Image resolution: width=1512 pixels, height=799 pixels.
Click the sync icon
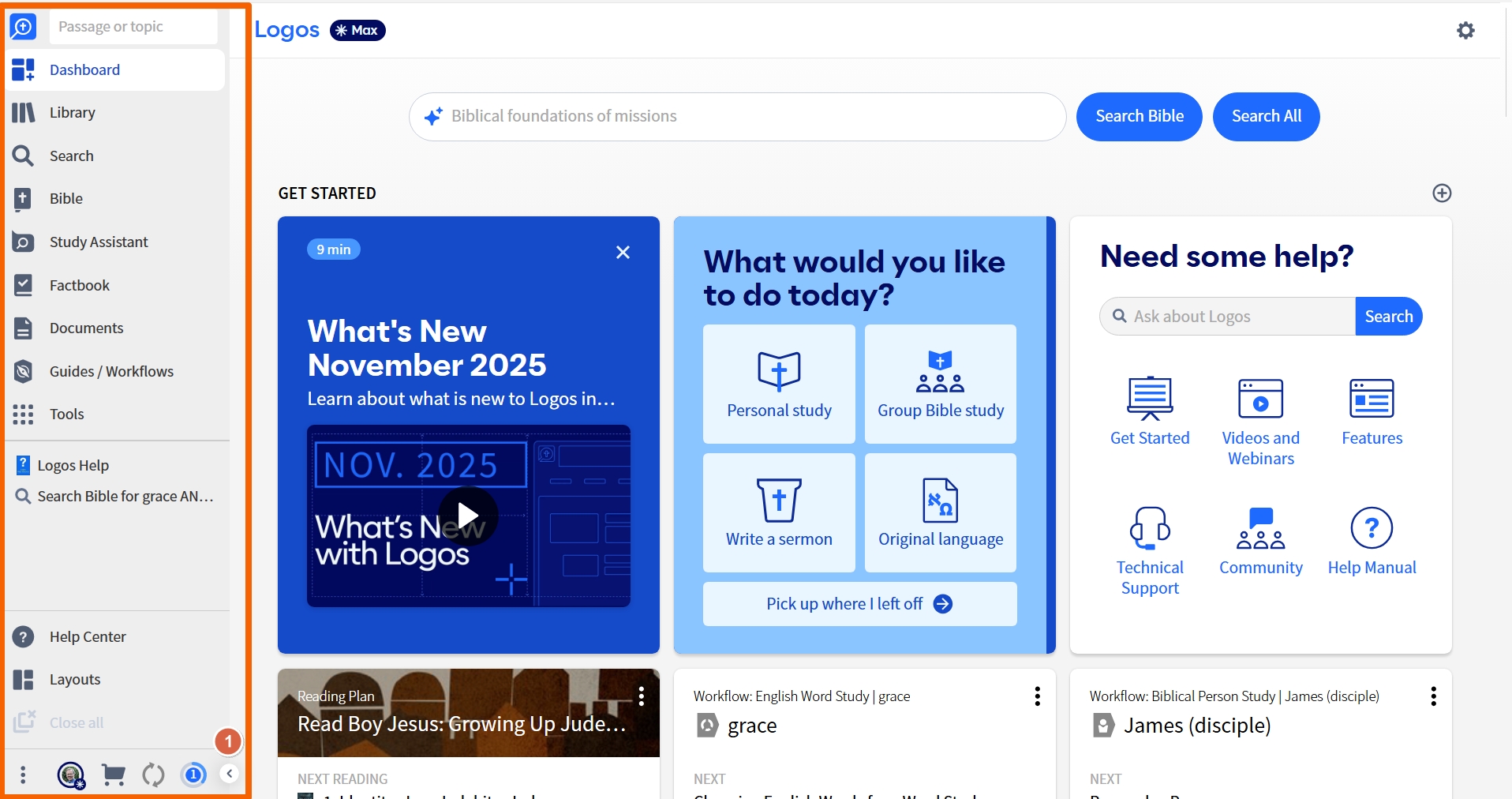[153, 775]
